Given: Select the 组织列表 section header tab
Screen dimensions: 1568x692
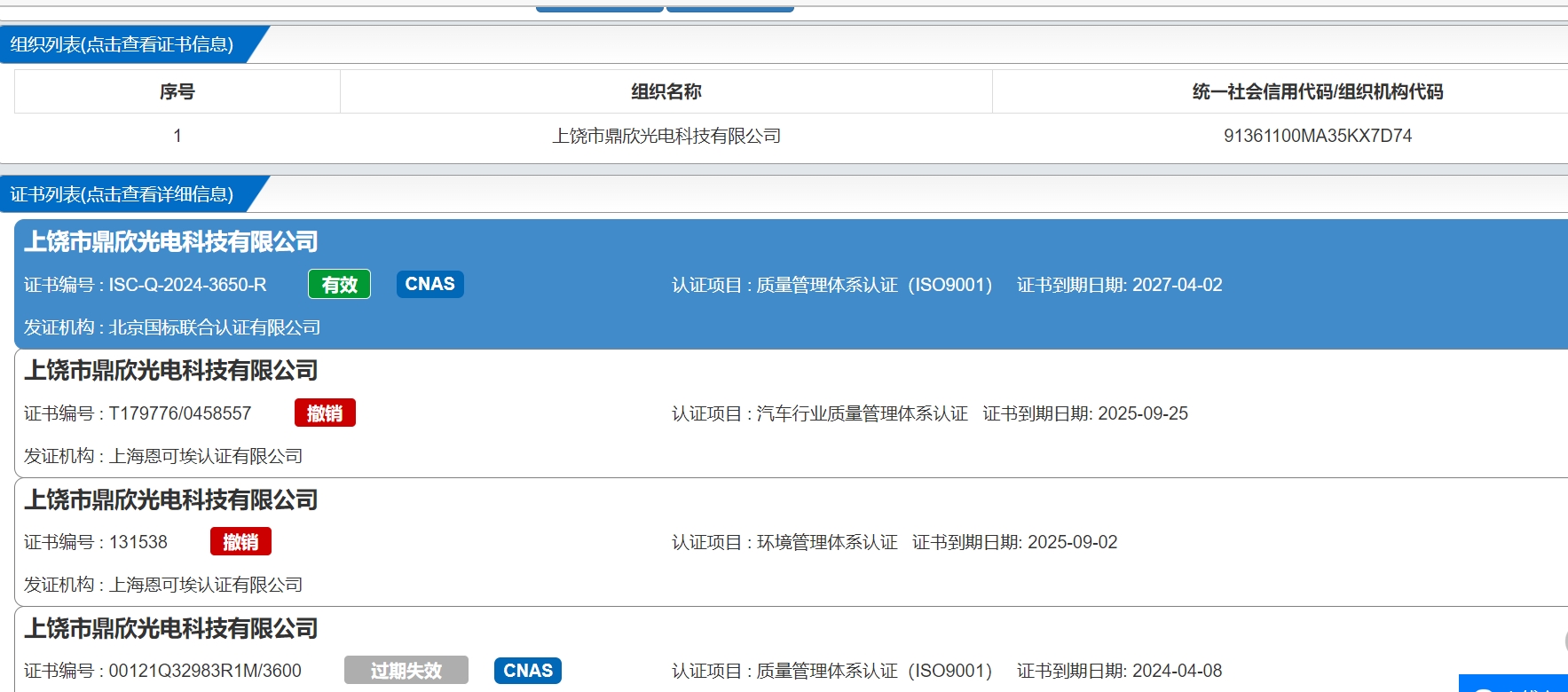Looking at the screenshot, I should [x=124, y=44].
